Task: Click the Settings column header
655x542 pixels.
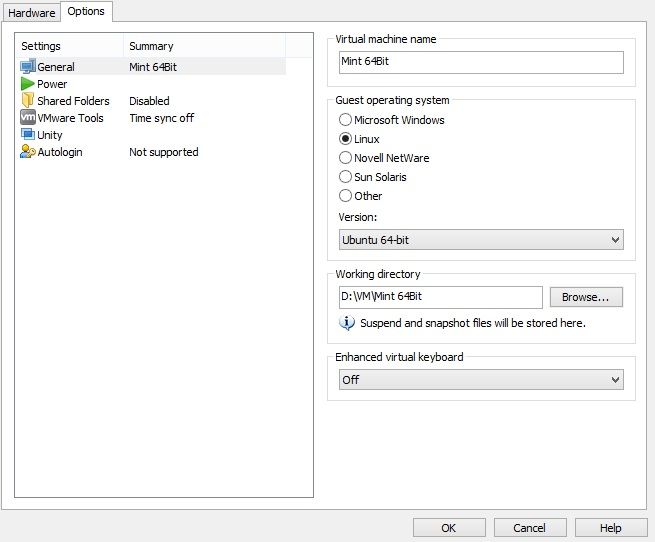Action: [70, 46]
